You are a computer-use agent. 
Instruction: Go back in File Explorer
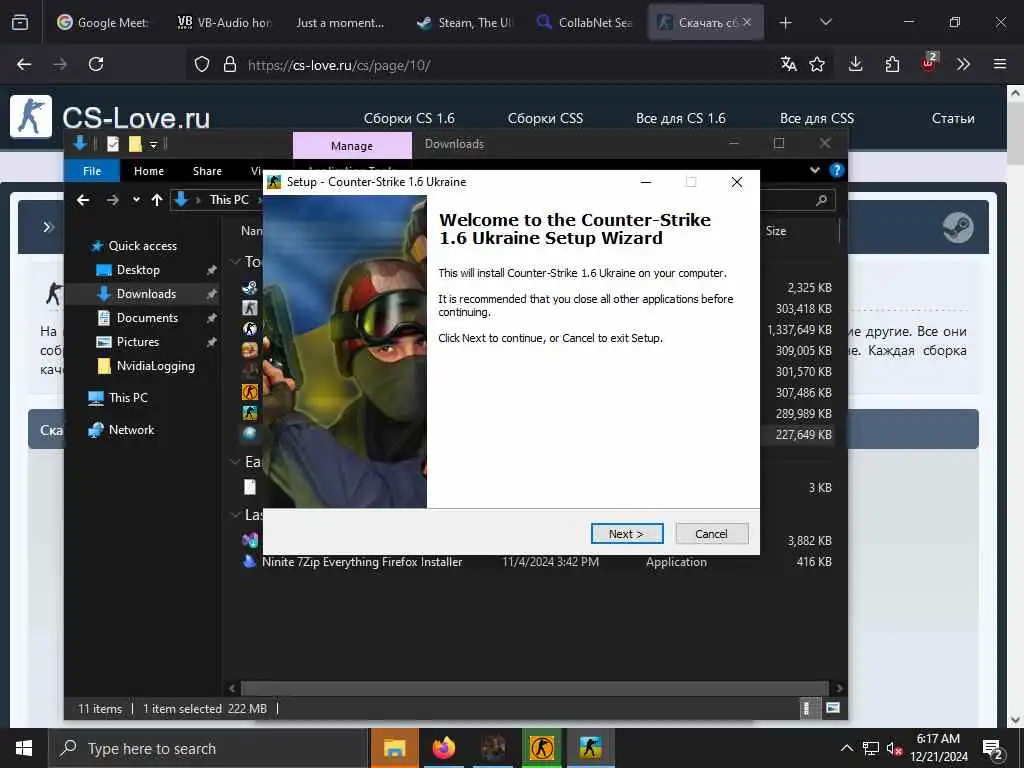pos(83,200)
